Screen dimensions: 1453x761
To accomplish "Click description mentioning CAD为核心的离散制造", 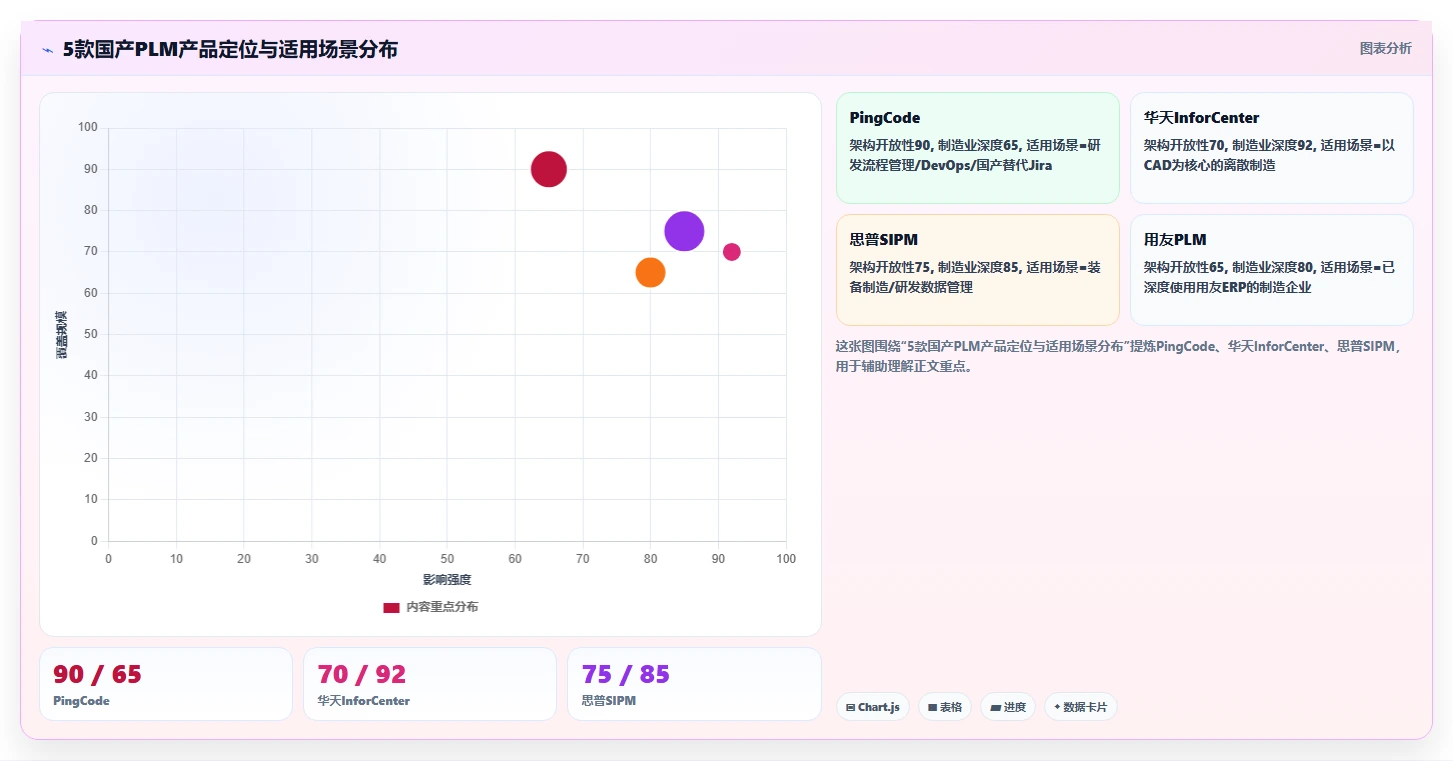I will tap(1269, 155).
